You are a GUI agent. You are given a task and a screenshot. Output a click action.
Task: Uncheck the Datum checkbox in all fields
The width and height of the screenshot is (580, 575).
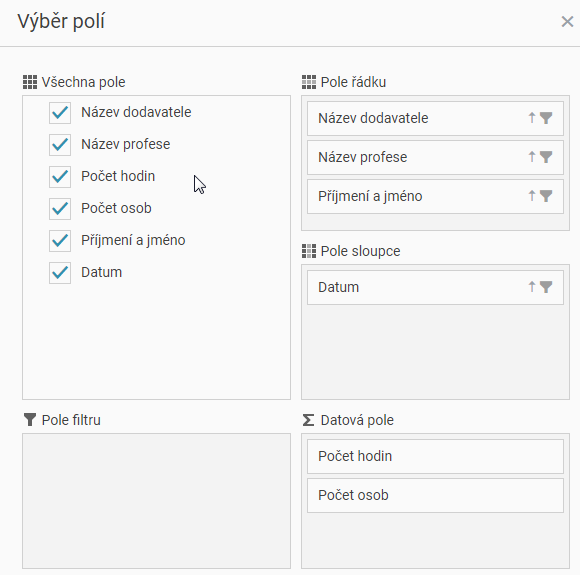click(x=60, y=273)
